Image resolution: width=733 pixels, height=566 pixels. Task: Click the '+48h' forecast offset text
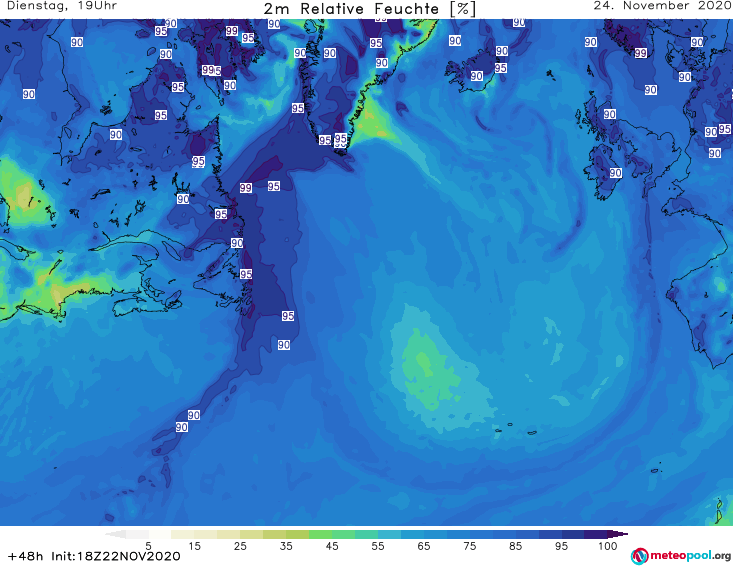25,556
